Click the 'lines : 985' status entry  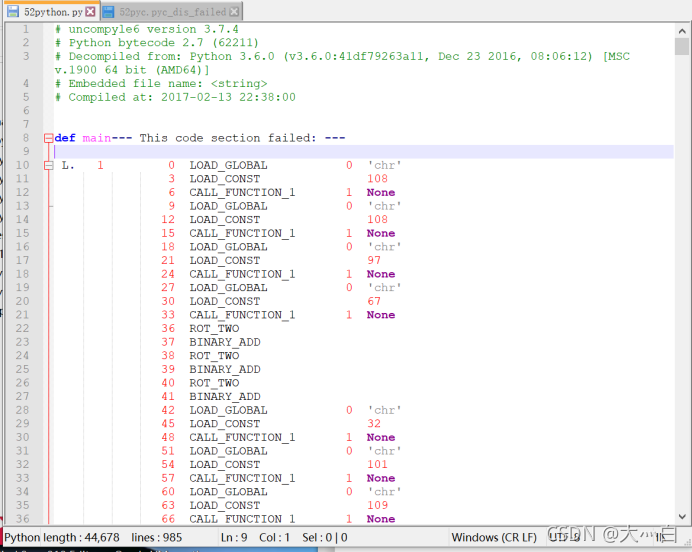(x=156, y=537)
